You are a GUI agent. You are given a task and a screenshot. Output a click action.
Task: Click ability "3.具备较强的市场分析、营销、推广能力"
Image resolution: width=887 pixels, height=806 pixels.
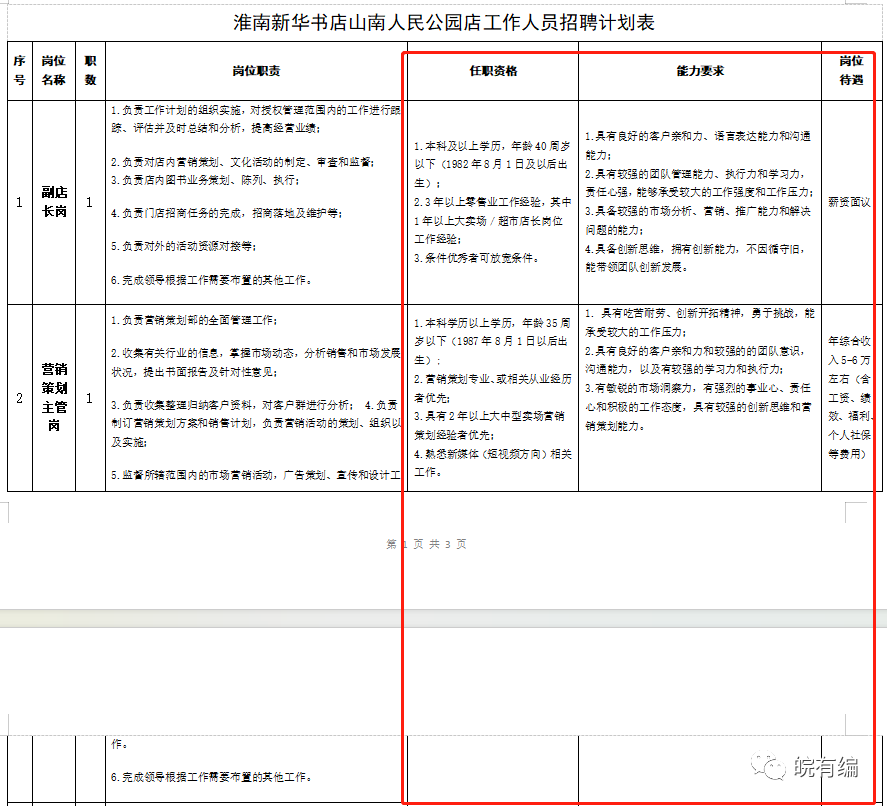click(698, 221)
